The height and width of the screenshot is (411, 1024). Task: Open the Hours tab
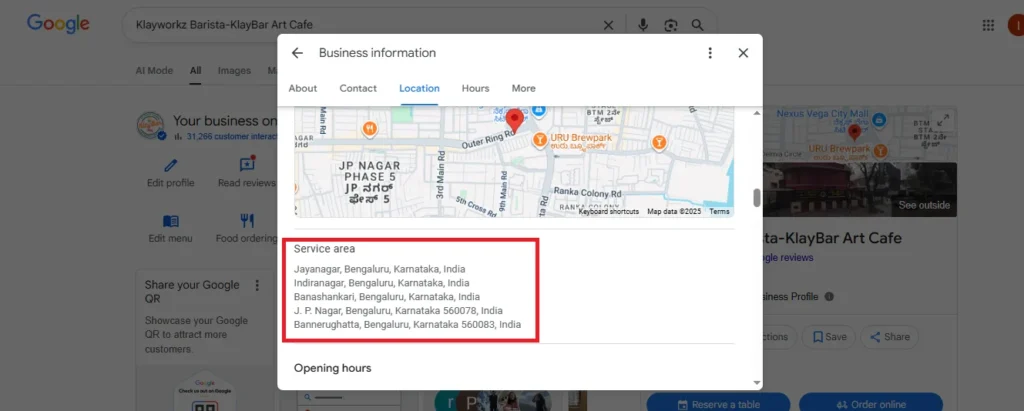pyautogui.click(x=475, y=88)
